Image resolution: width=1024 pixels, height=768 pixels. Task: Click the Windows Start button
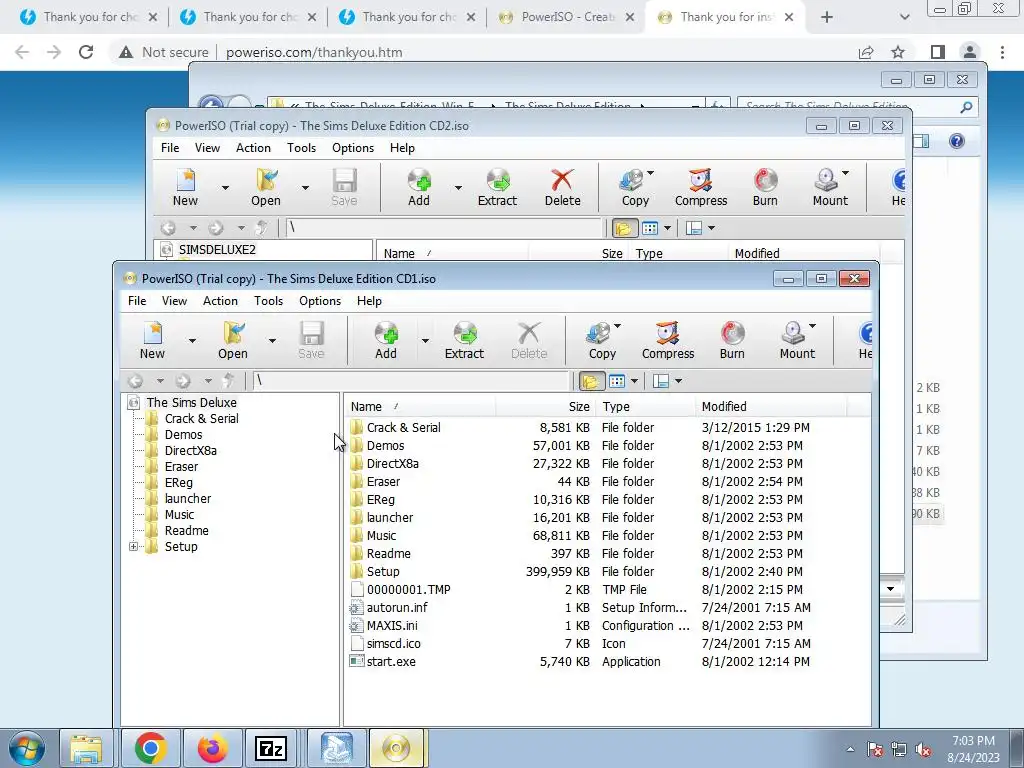coord(27,748)
